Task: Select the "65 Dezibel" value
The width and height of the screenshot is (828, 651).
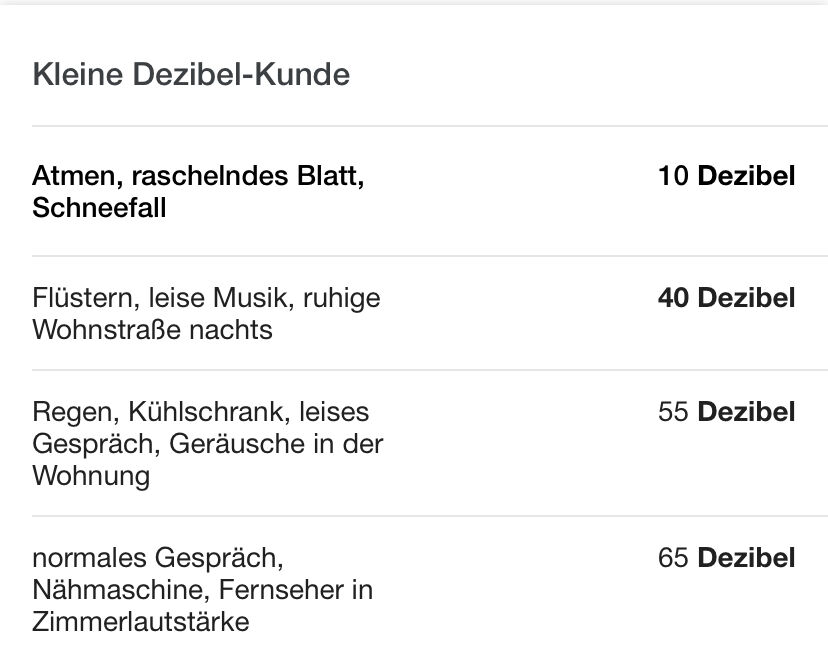Action: click(726, 558)
